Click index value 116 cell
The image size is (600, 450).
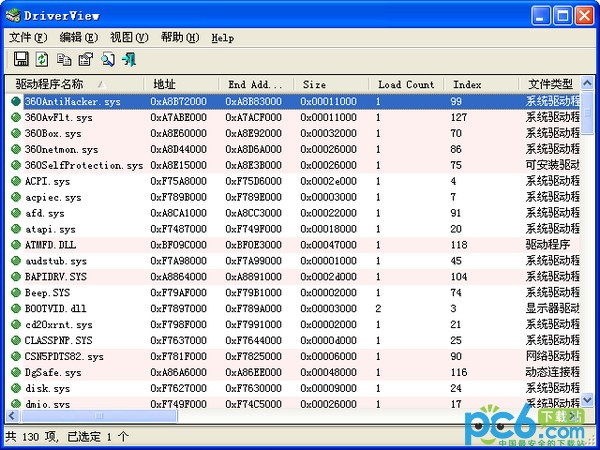pos(459,372)
